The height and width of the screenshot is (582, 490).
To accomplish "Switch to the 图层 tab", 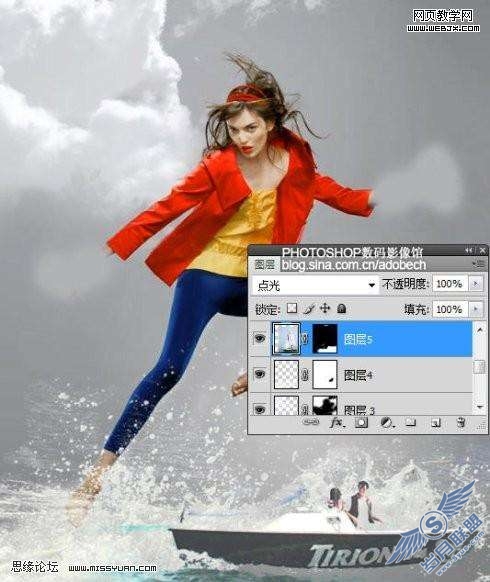I will click(x=265, y=264).
